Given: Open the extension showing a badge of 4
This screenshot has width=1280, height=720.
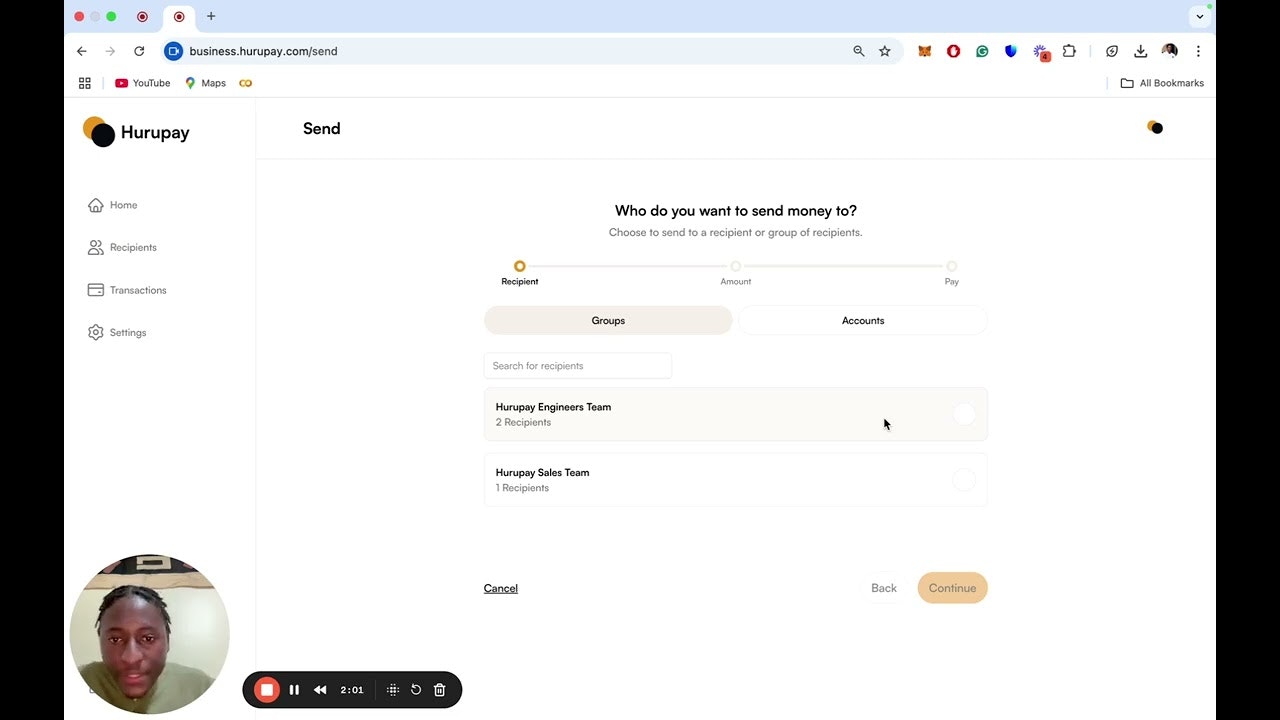Looking at the screenshot, I should [x=1041, y=52].
